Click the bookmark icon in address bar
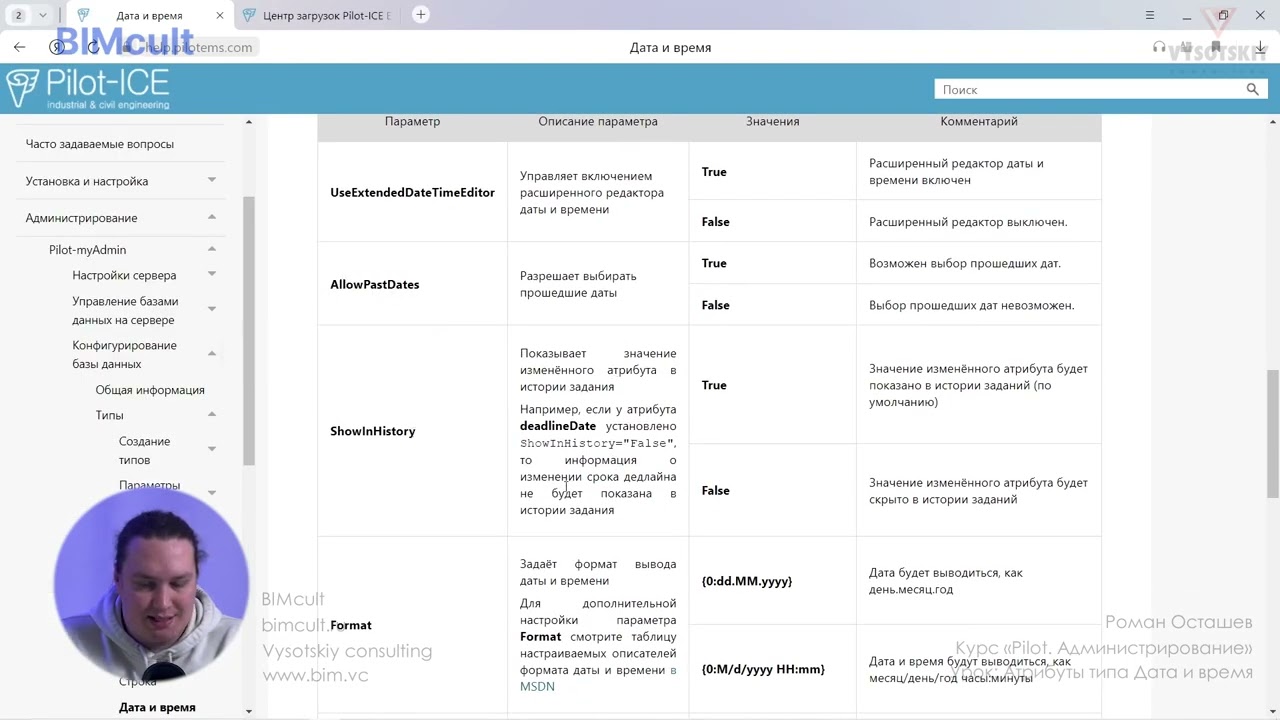This screenshot has width=1280, height=720. tap(1216, 47)
